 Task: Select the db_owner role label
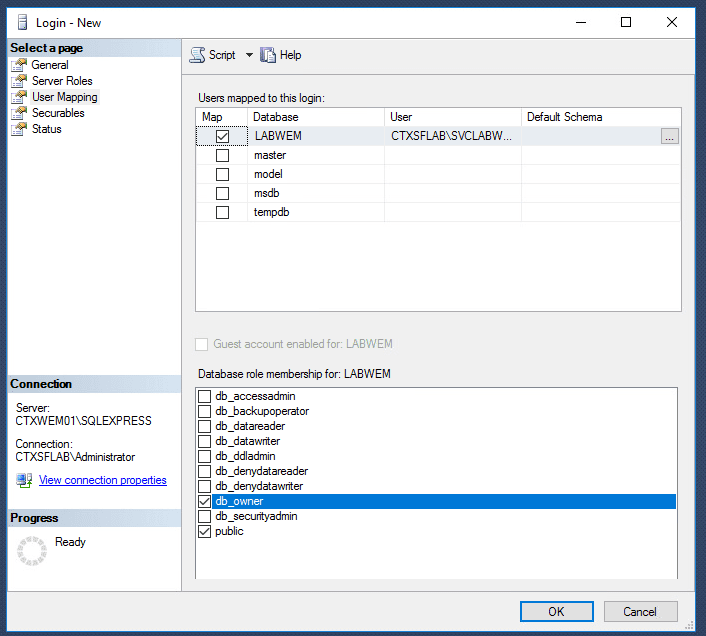click(239, 501)
